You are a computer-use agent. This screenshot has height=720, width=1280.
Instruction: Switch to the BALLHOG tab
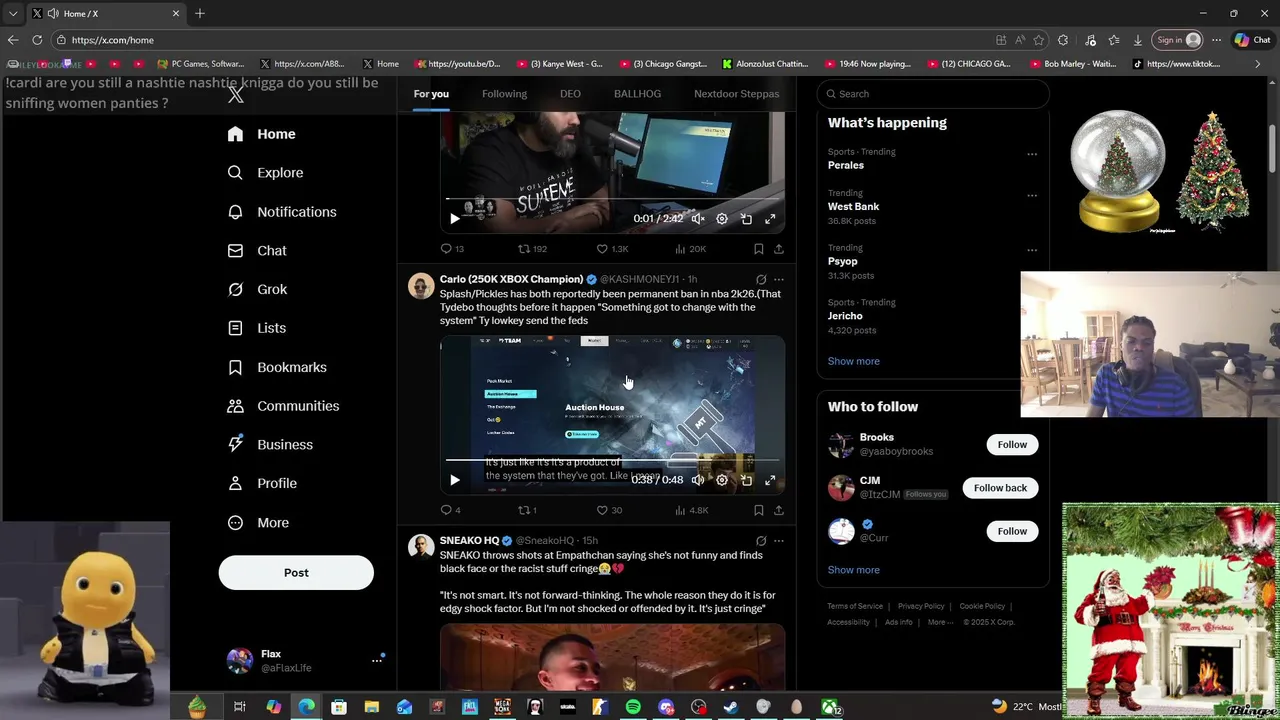tap(637, 94)
